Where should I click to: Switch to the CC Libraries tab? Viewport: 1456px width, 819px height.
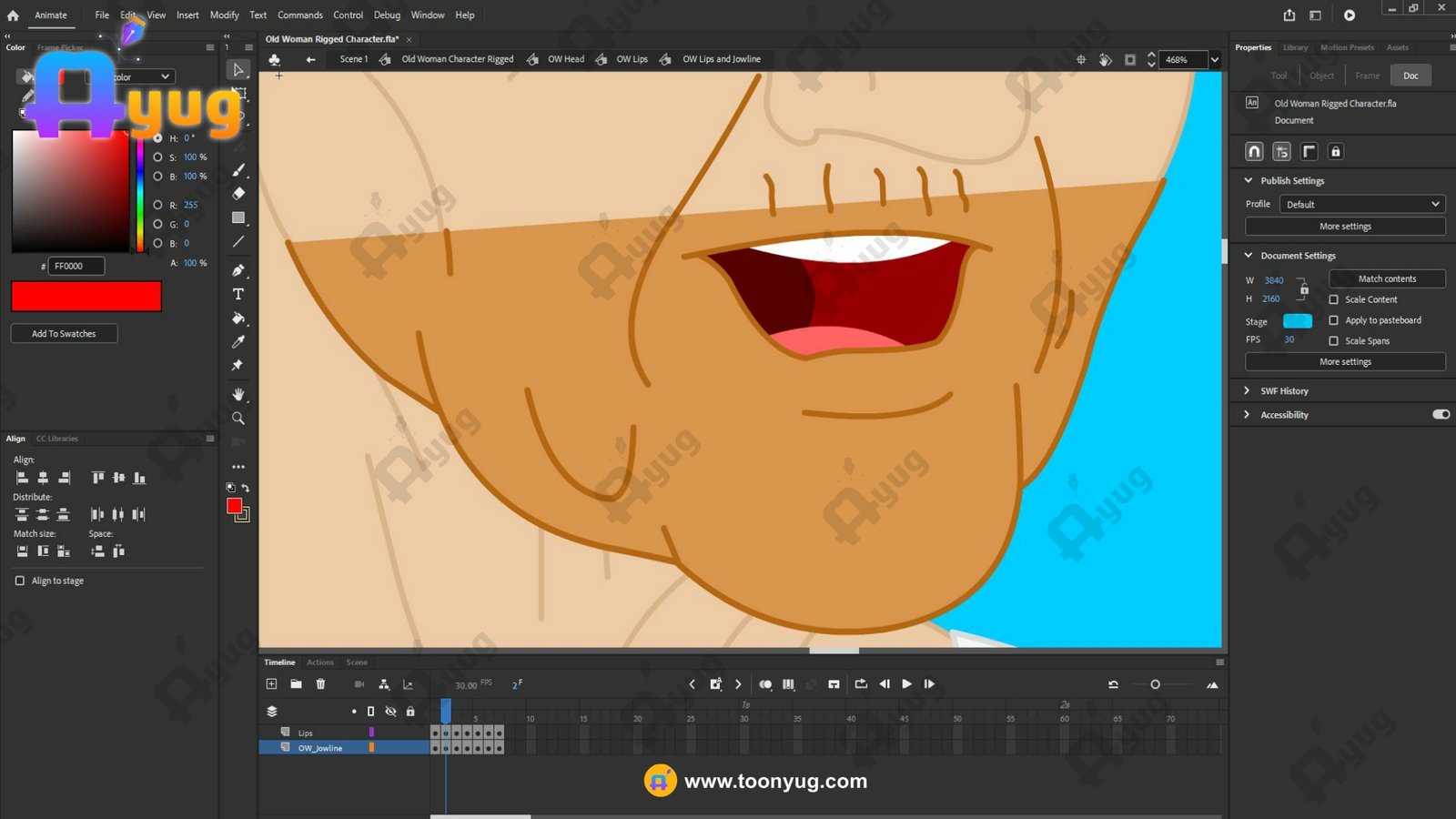[x=57, y=439]
